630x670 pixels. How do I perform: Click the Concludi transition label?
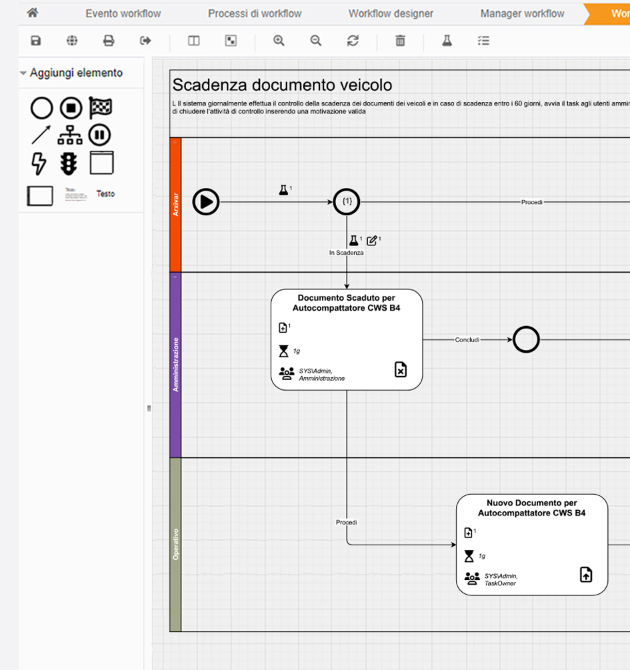[x=467, y=340]
